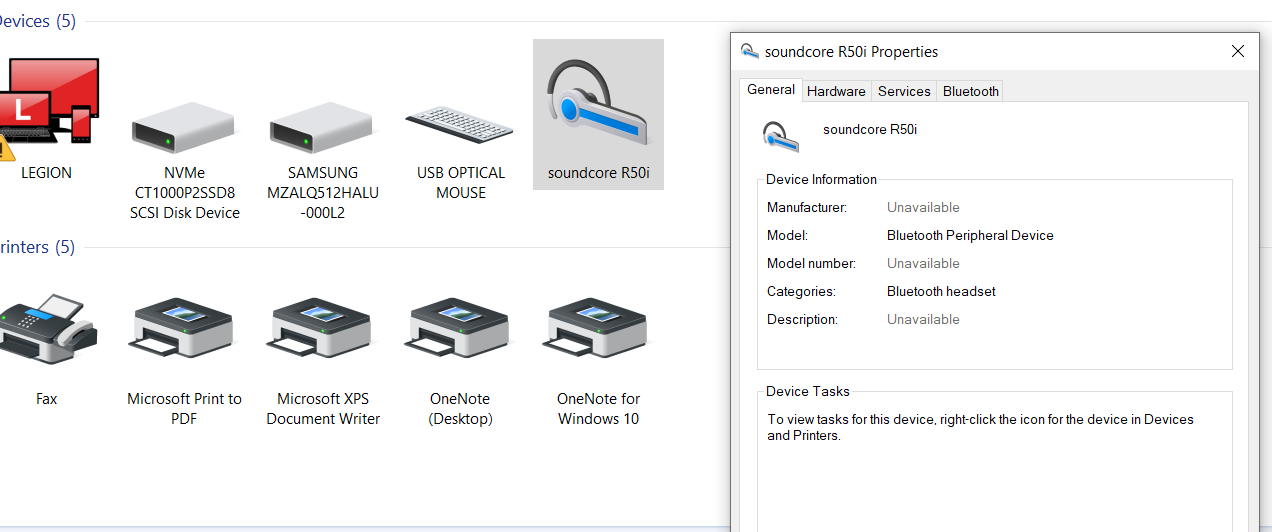Close the soundcore R50i Properties dialog

1238,52
